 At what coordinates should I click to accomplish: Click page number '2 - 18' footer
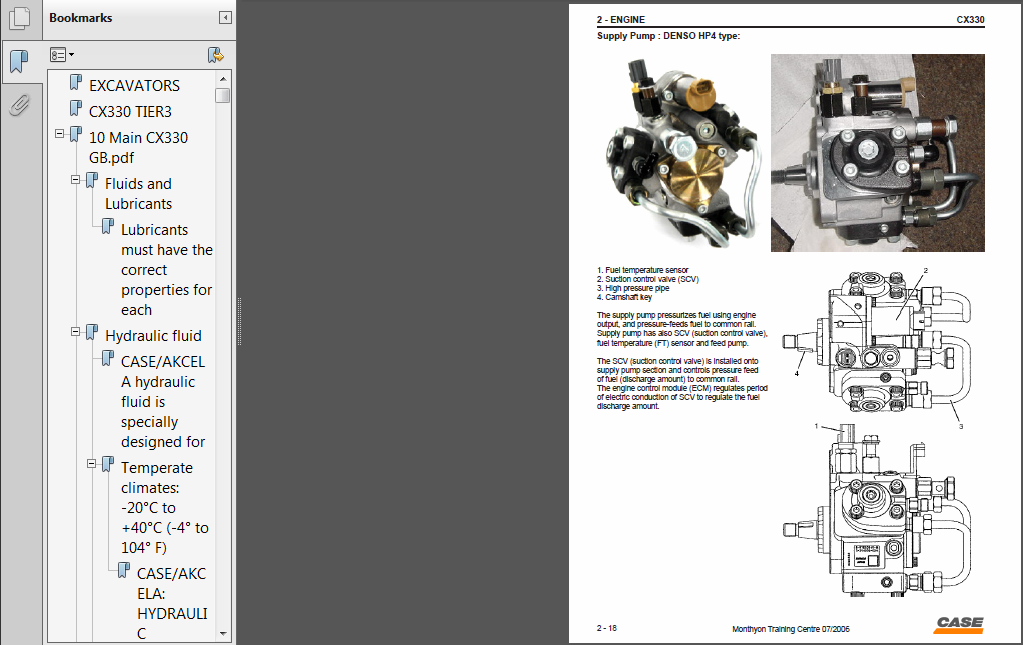607,628
